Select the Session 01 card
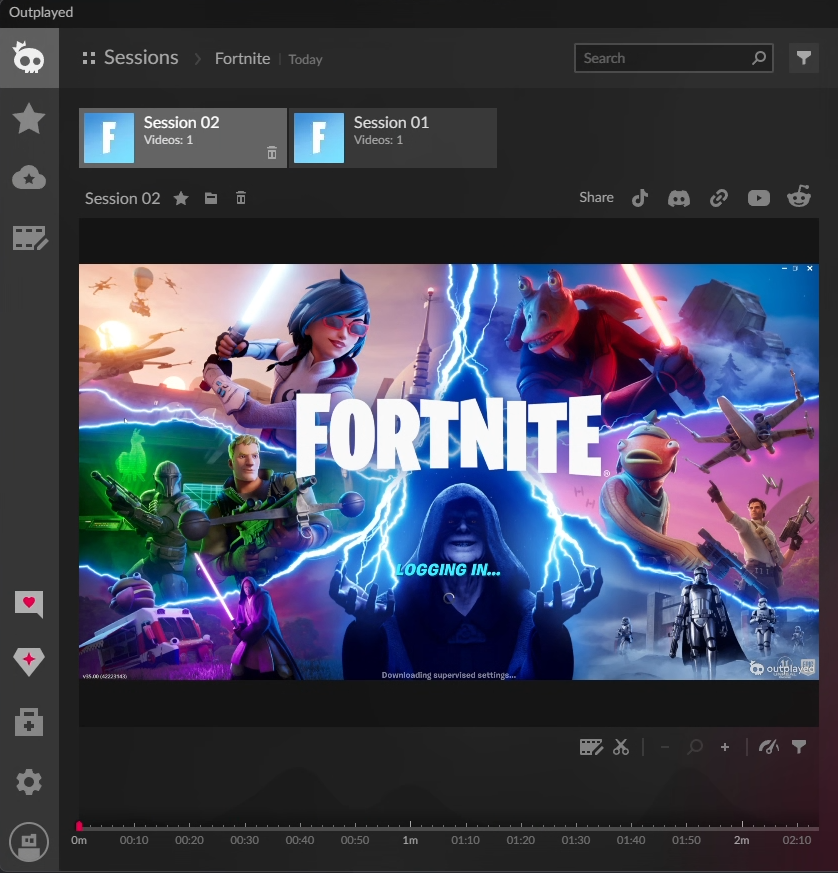The width and height of the screenshot is (838, 873). [x=393, y=138]
